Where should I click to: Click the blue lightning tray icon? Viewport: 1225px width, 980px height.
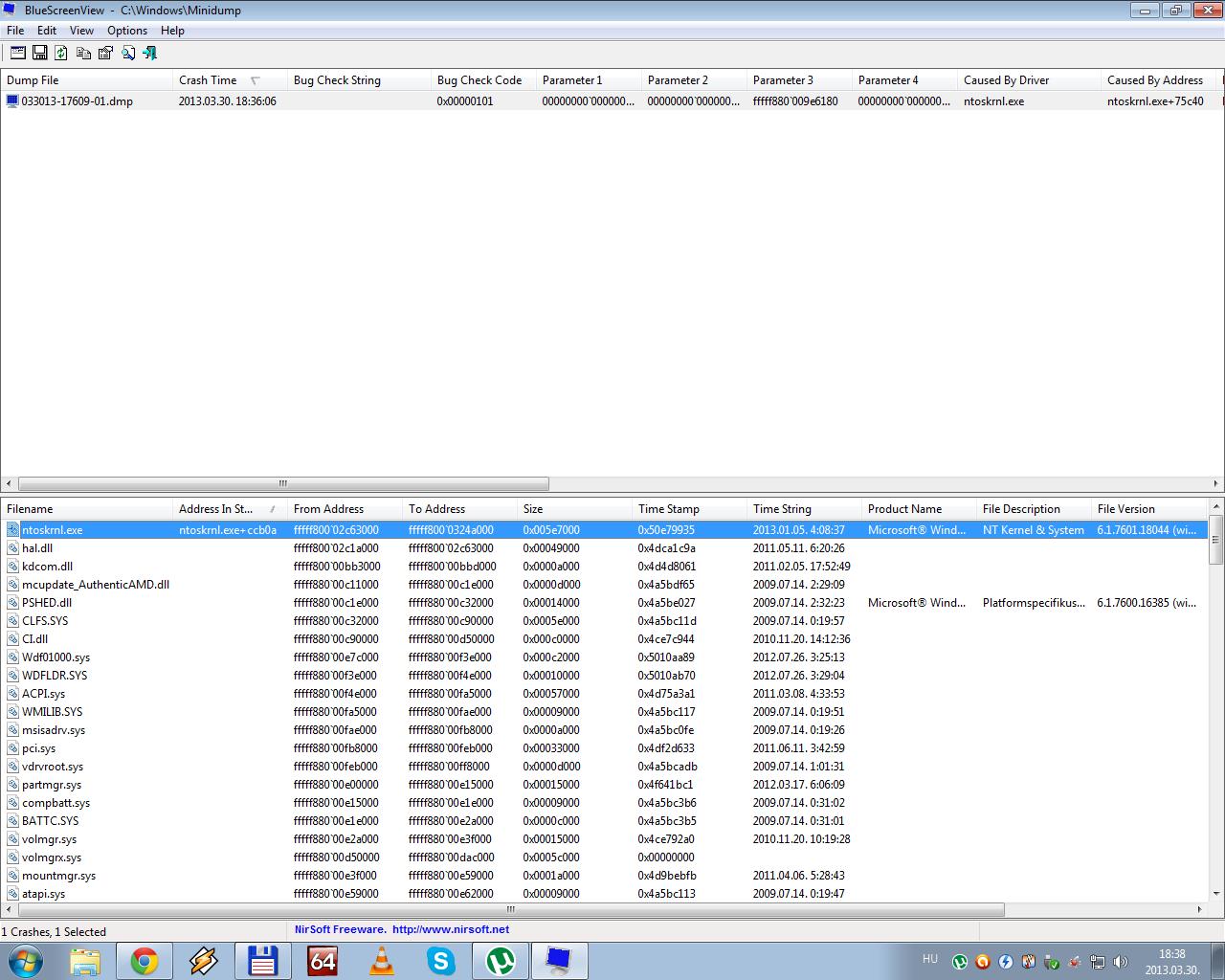(1006, 962)
